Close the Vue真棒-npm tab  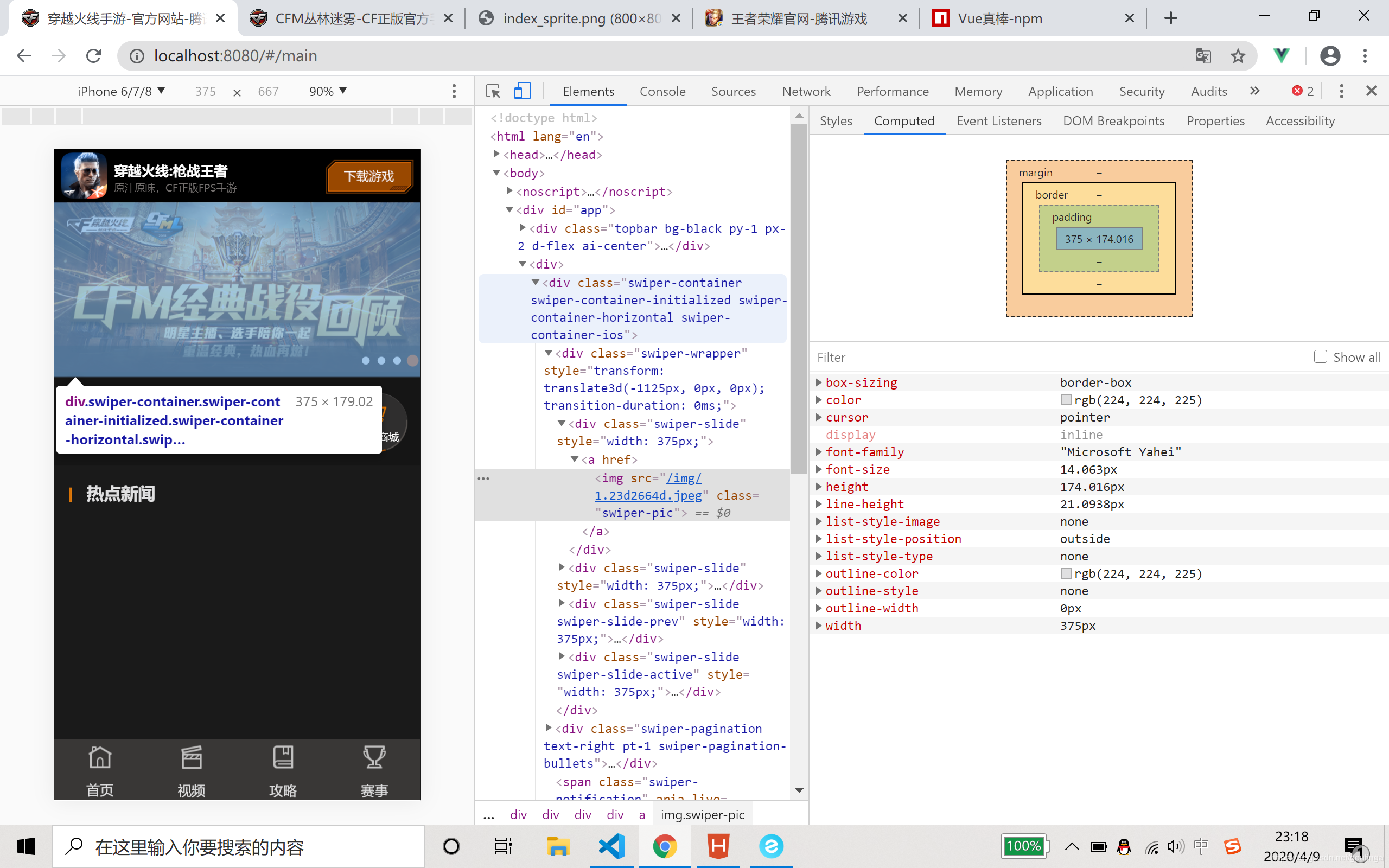pos(1129,18)
